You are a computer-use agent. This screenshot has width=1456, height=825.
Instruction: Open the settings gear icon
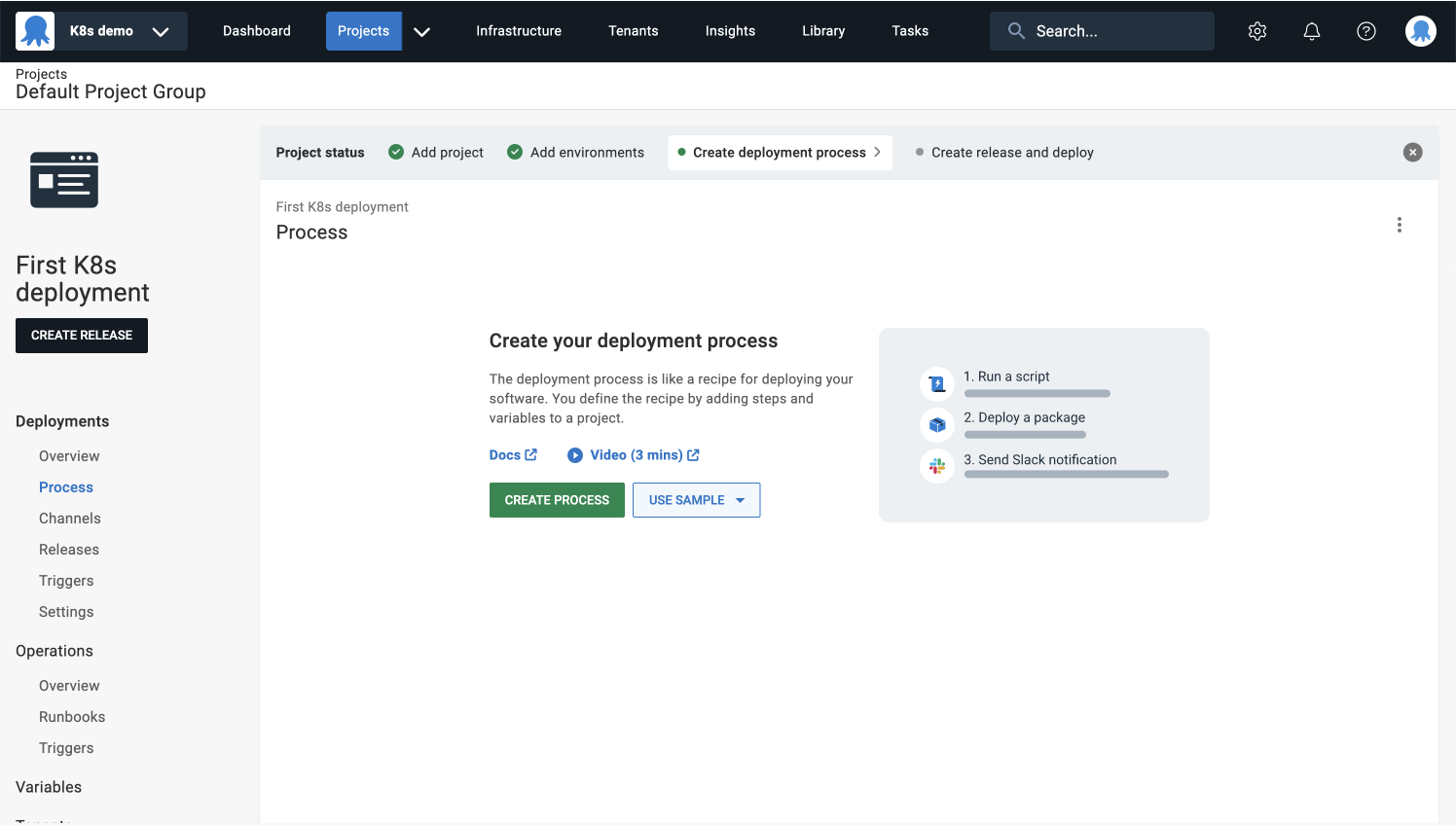pyautogui.click(x=1256, y=30)
